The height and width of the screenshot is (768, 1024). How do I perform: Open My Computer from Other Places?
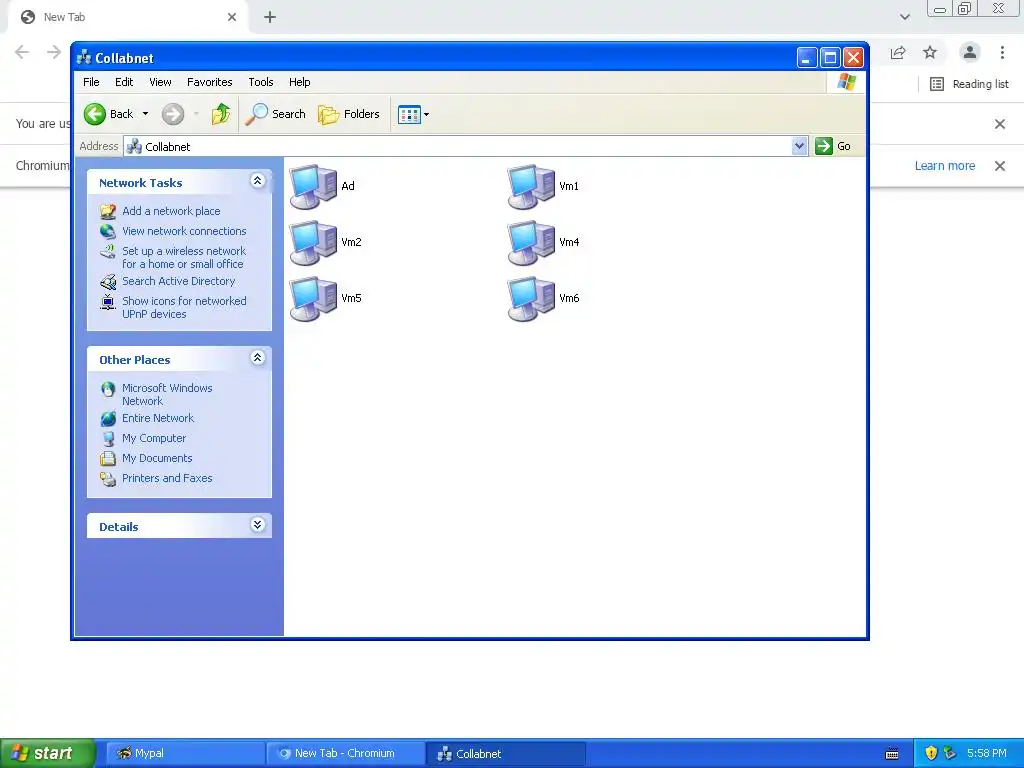pos(154,438)
